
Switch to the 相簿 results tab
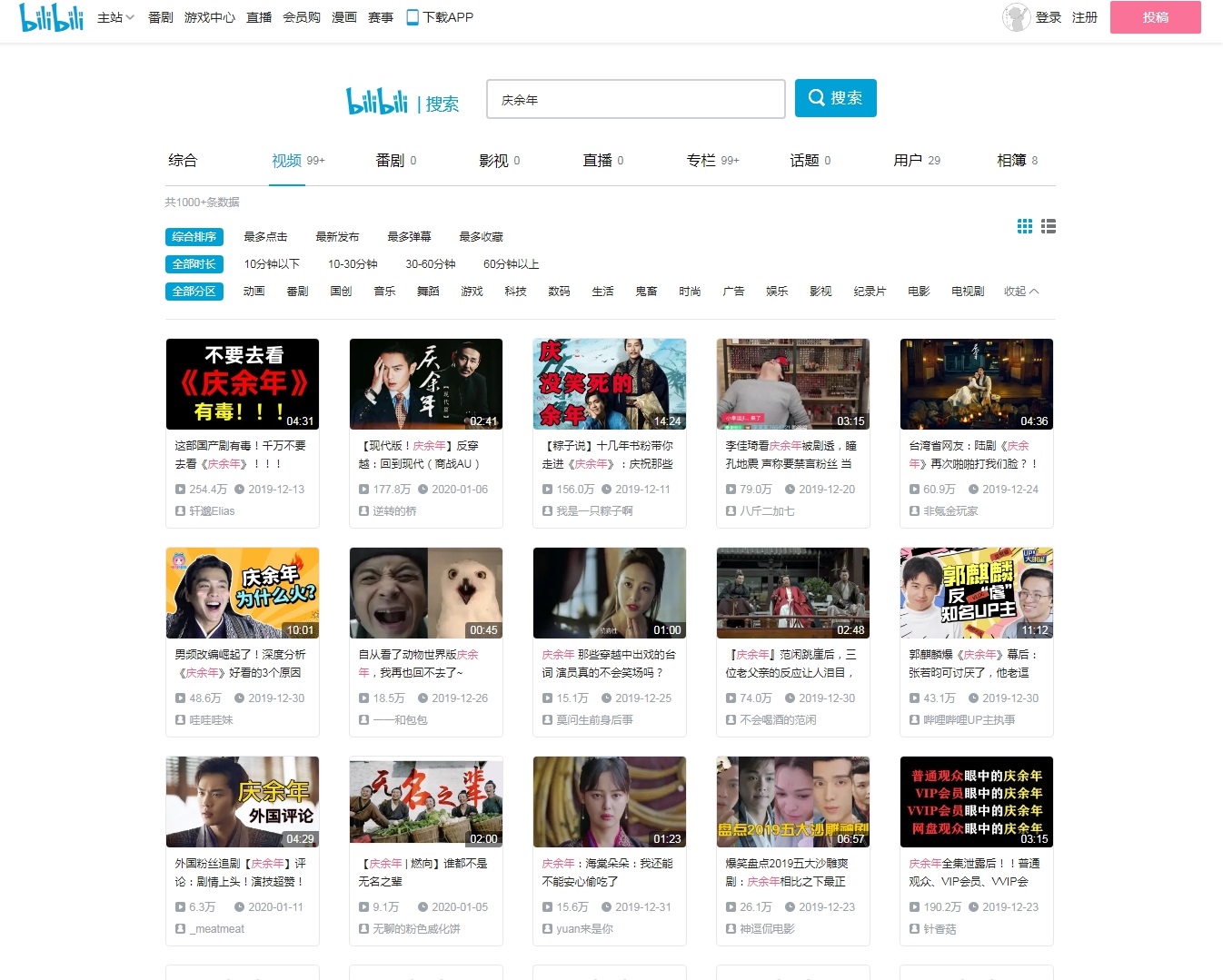click(x=1018, y=161)
